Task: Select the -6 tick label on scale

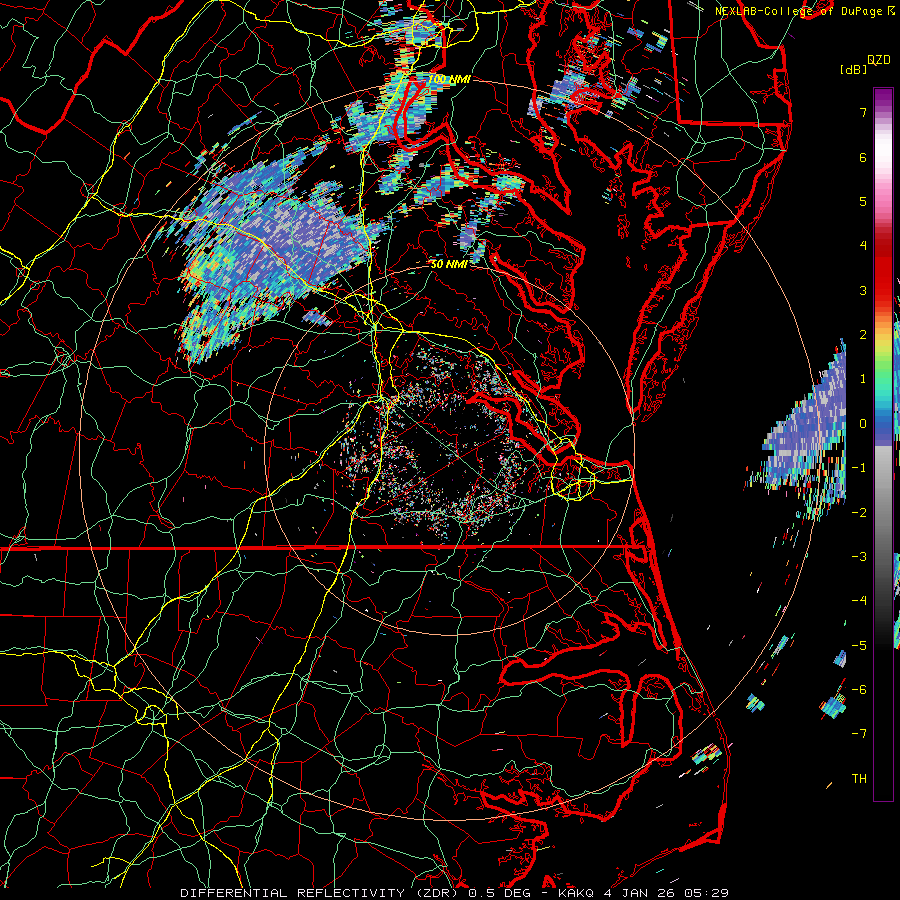Action: 859,689
